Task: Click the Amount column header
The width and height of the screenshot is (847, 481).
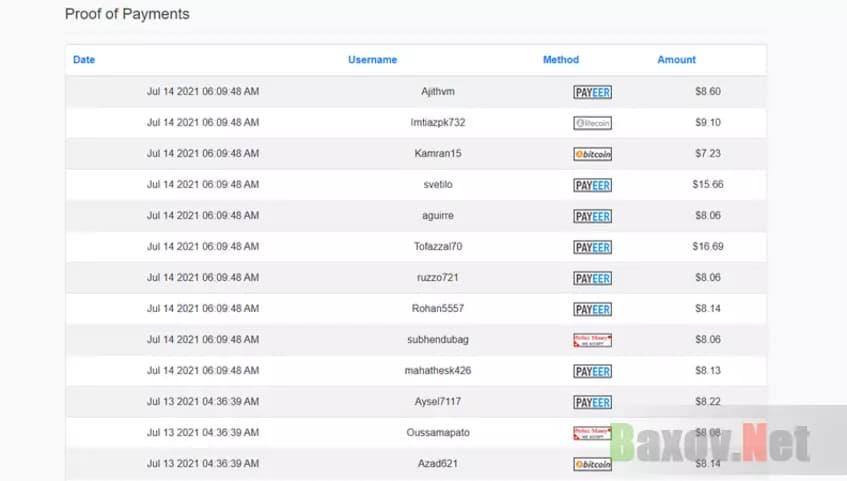Action: pyautogui.click(x=676, y=60)
